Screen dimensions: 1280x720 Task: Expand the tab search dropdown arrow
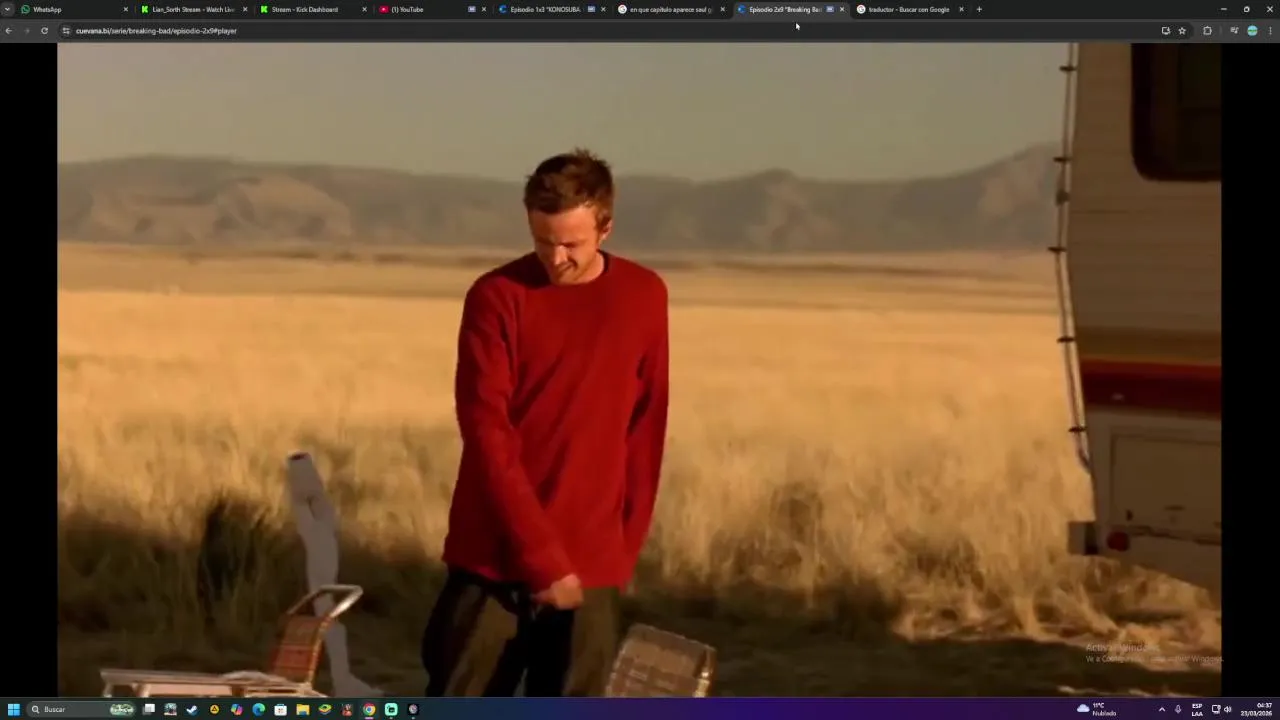(7, 9)
